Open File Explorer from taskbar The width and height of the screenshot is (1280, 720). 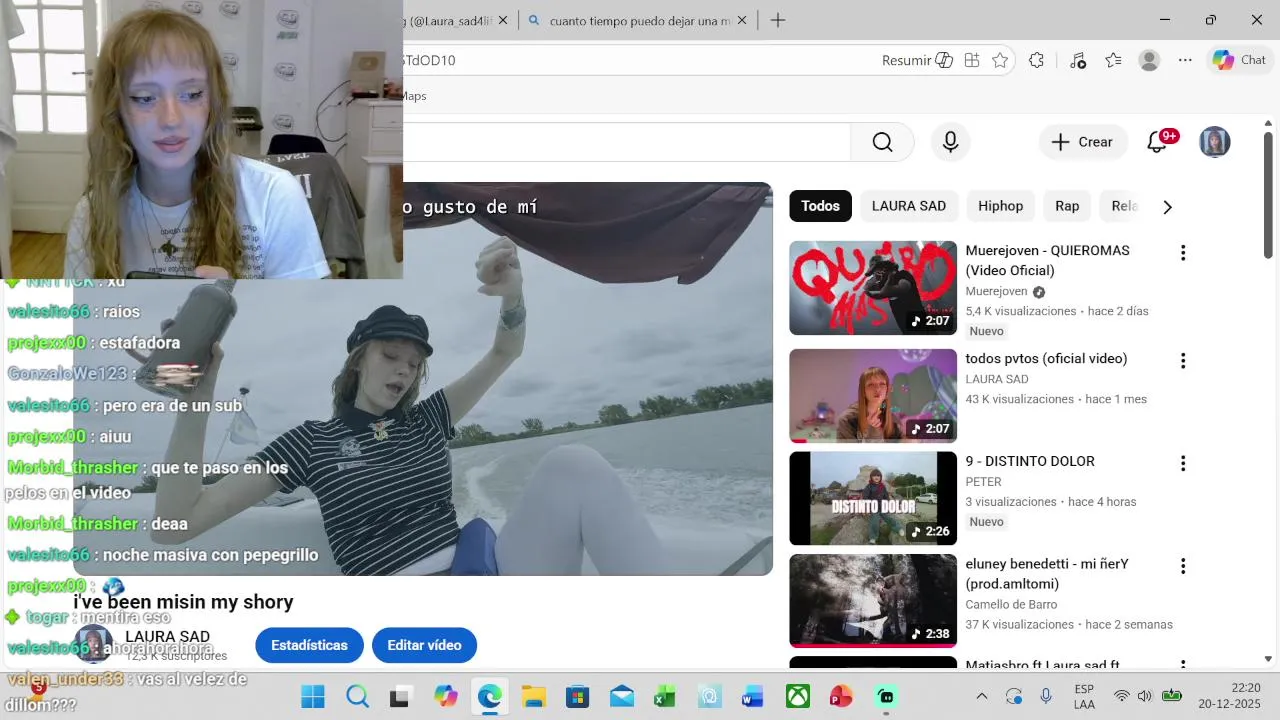coord(533,696)
